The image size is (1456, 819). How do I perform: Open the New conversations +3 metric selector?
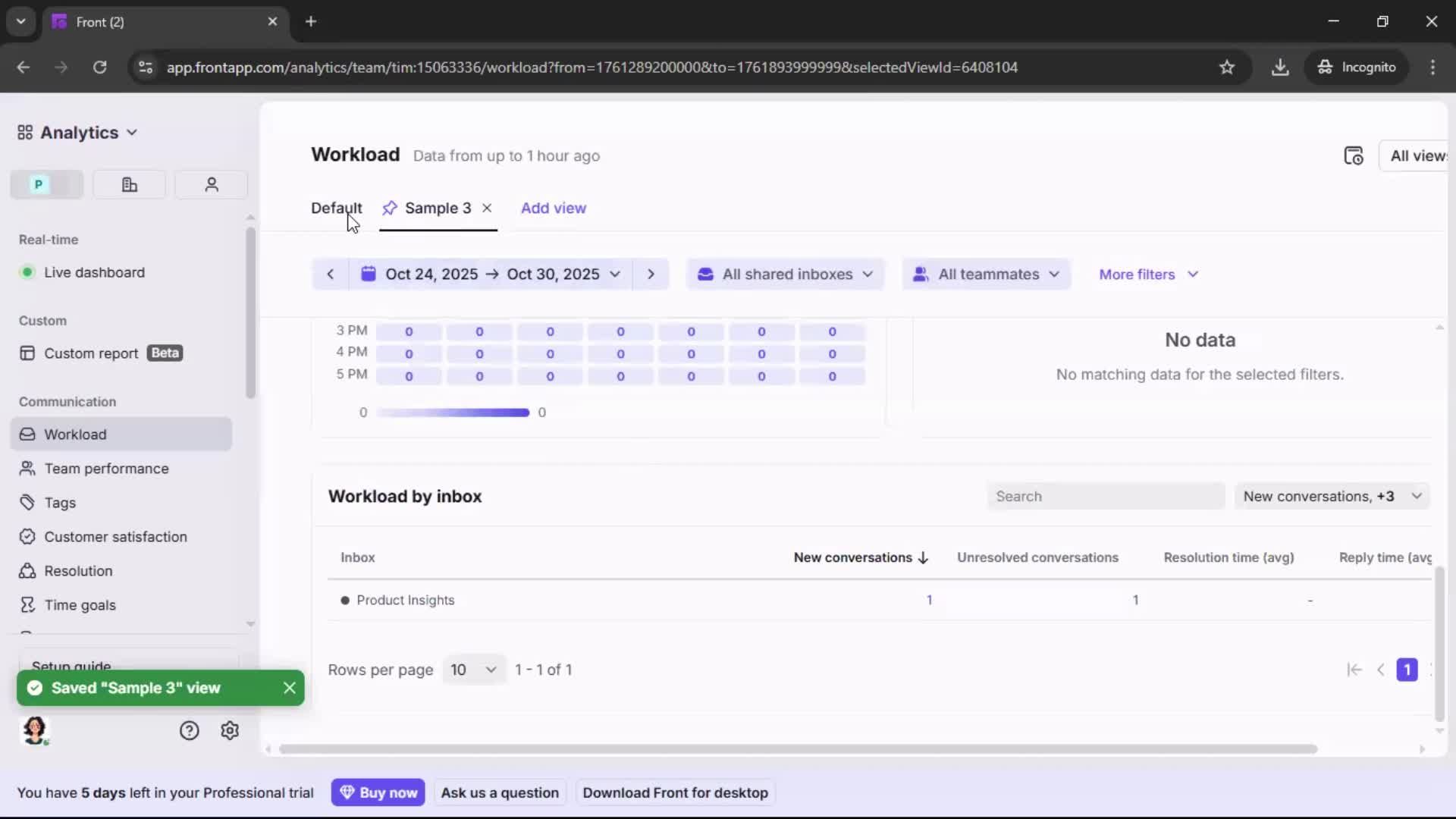(x=1332, y=496)
